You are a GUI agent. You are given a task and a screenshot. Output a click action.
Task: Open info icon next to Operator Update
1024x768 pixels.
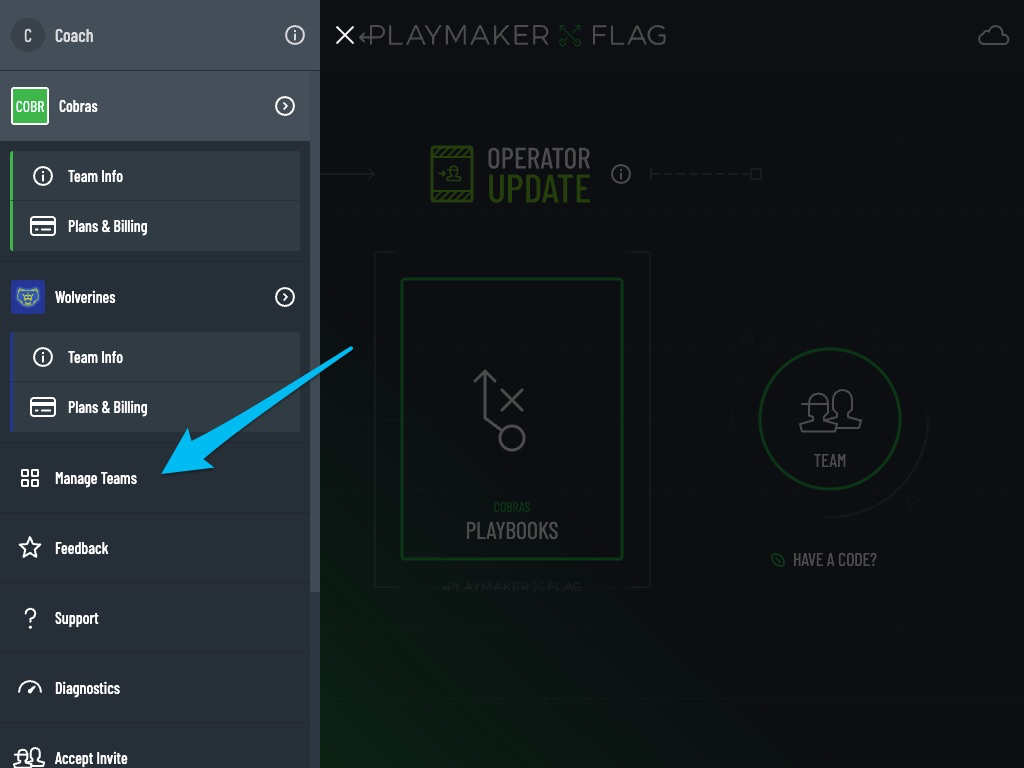pos(621,174)
